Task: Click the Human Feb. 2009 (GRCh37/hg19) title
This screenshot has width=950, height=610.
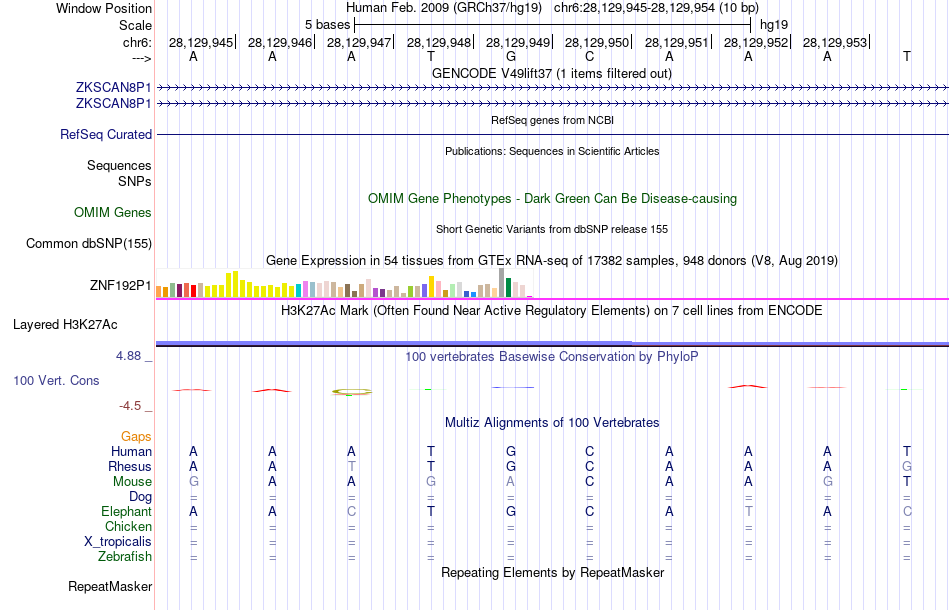Action: 445,8
